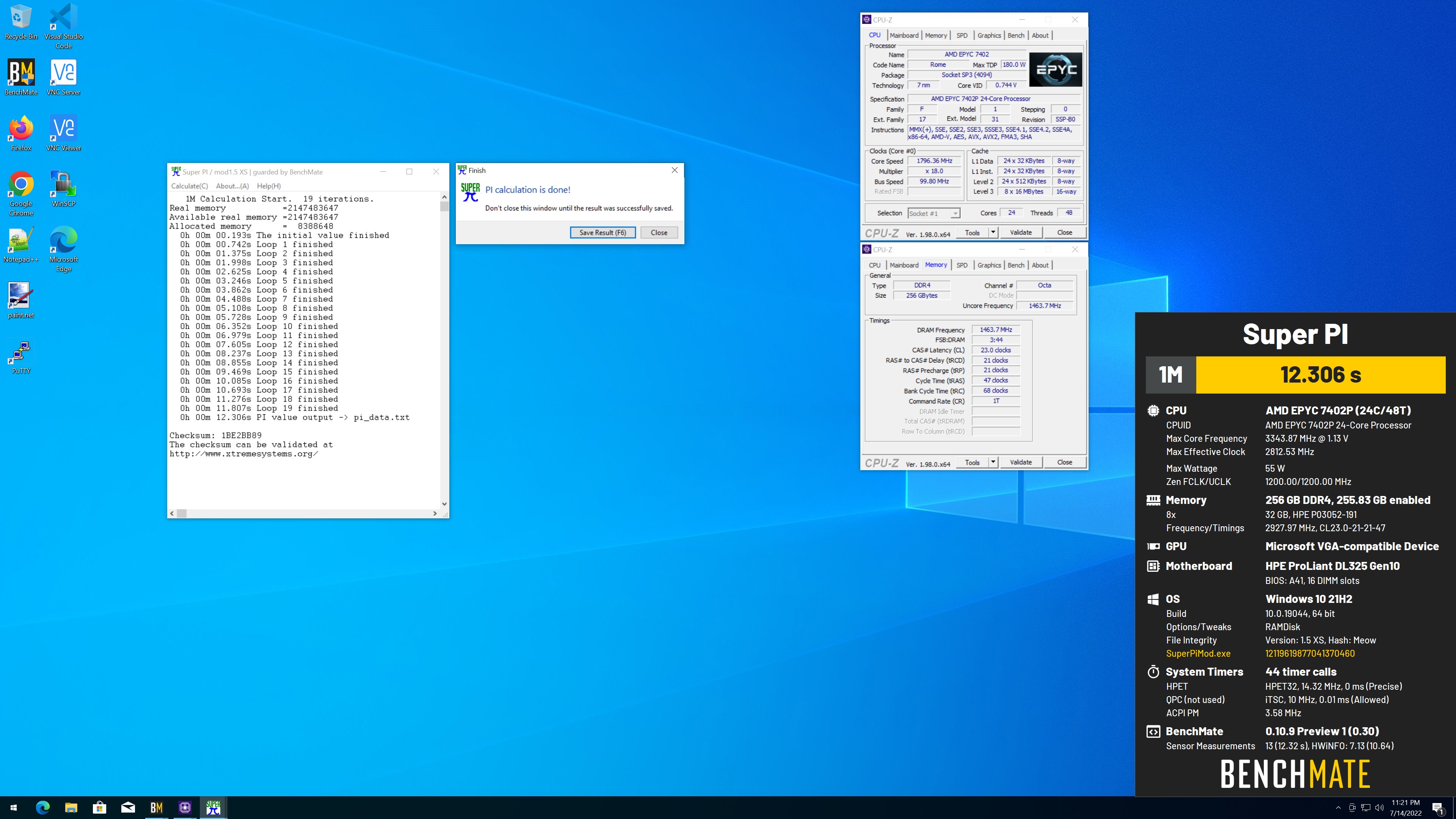The width and height of the screenshot is (1456, 819).
Task: Open Mail app in taskbar
Action: point(128,808)
